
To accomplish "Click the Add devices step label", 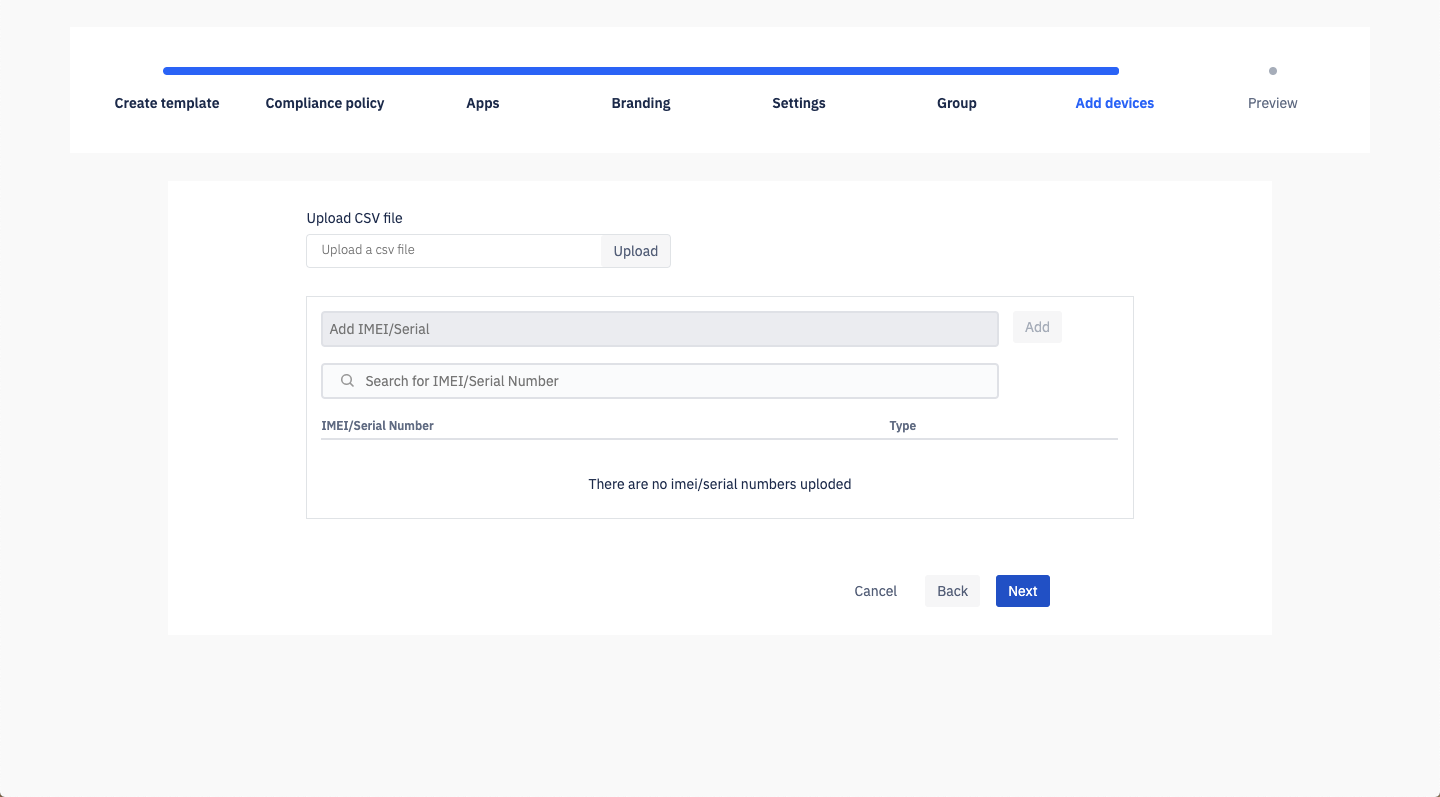I will point(1114,103).
